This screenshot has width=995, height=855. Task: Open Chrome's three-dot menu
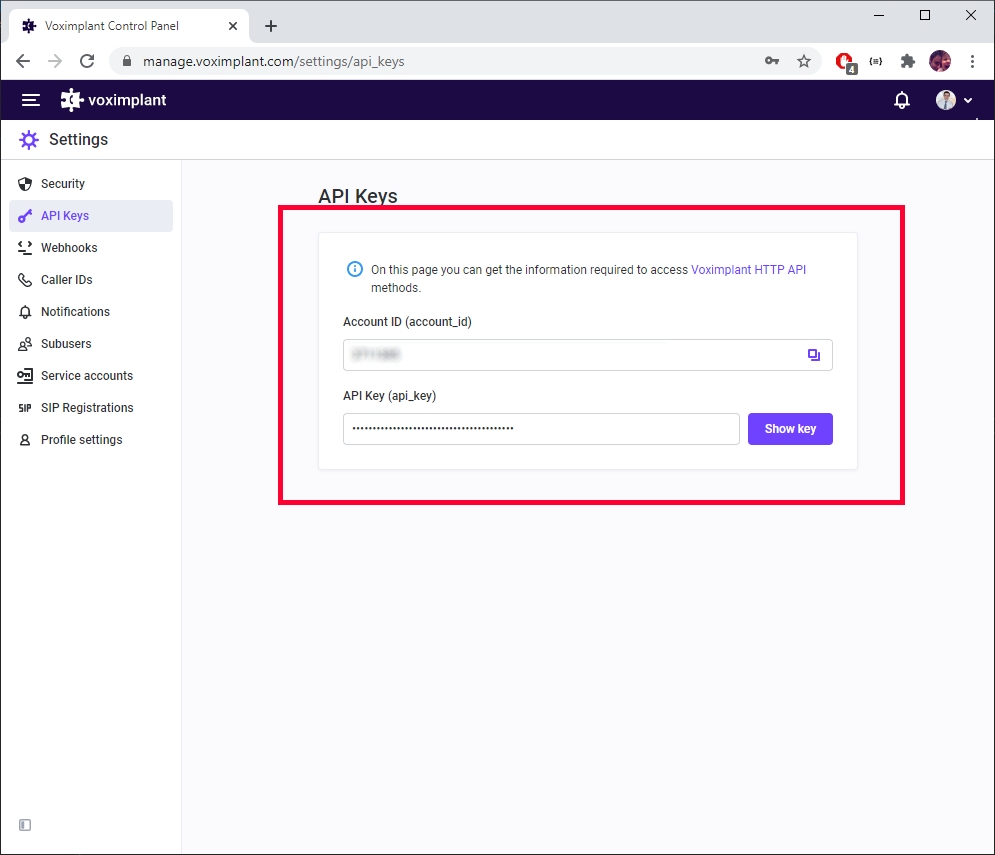(972, 61)
